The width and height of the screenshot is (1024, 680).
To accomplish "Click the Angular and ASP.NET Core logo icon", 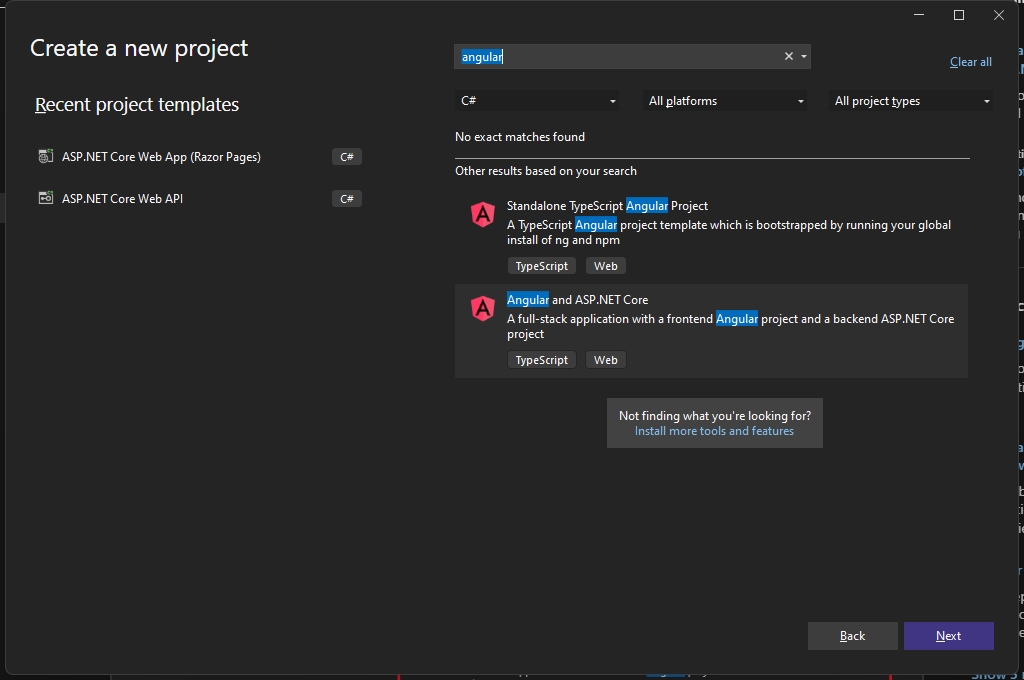I will (x=483, y=308).
